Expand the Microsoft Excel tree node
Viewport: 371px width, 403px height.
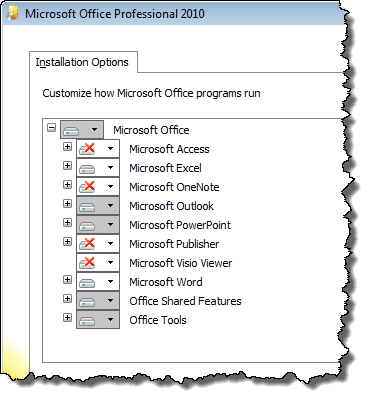pyautogui.click(x=67, y=165)
